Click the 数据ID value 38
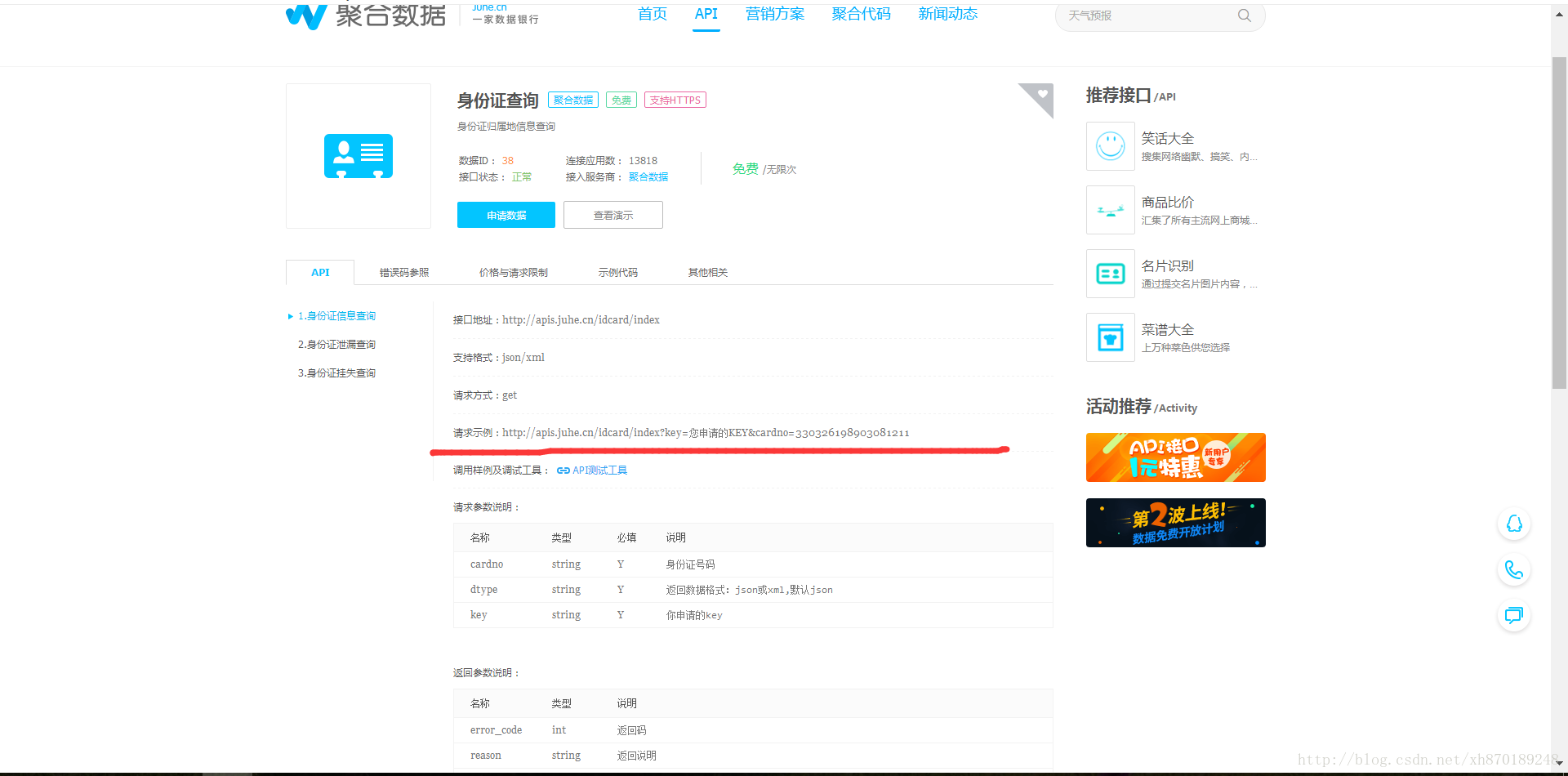Viewport: 1568px width, 776px height. pos(508,161)
